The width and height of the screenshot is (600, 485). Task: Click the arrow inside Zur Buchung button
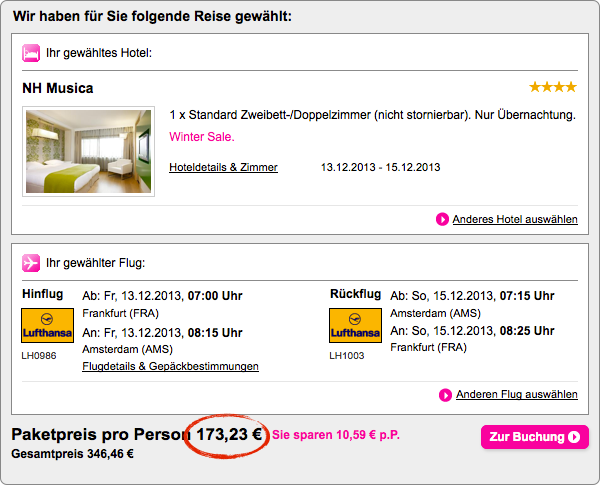574,437
